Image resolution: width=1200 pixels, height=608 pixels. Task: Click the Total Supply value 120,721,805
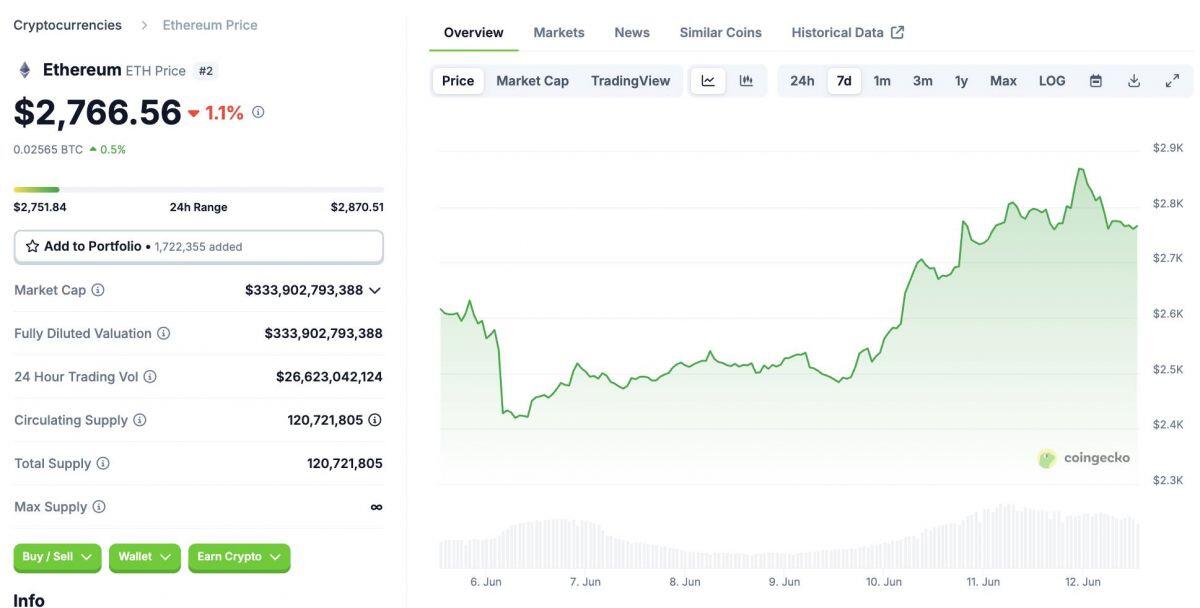coord(345,463)
